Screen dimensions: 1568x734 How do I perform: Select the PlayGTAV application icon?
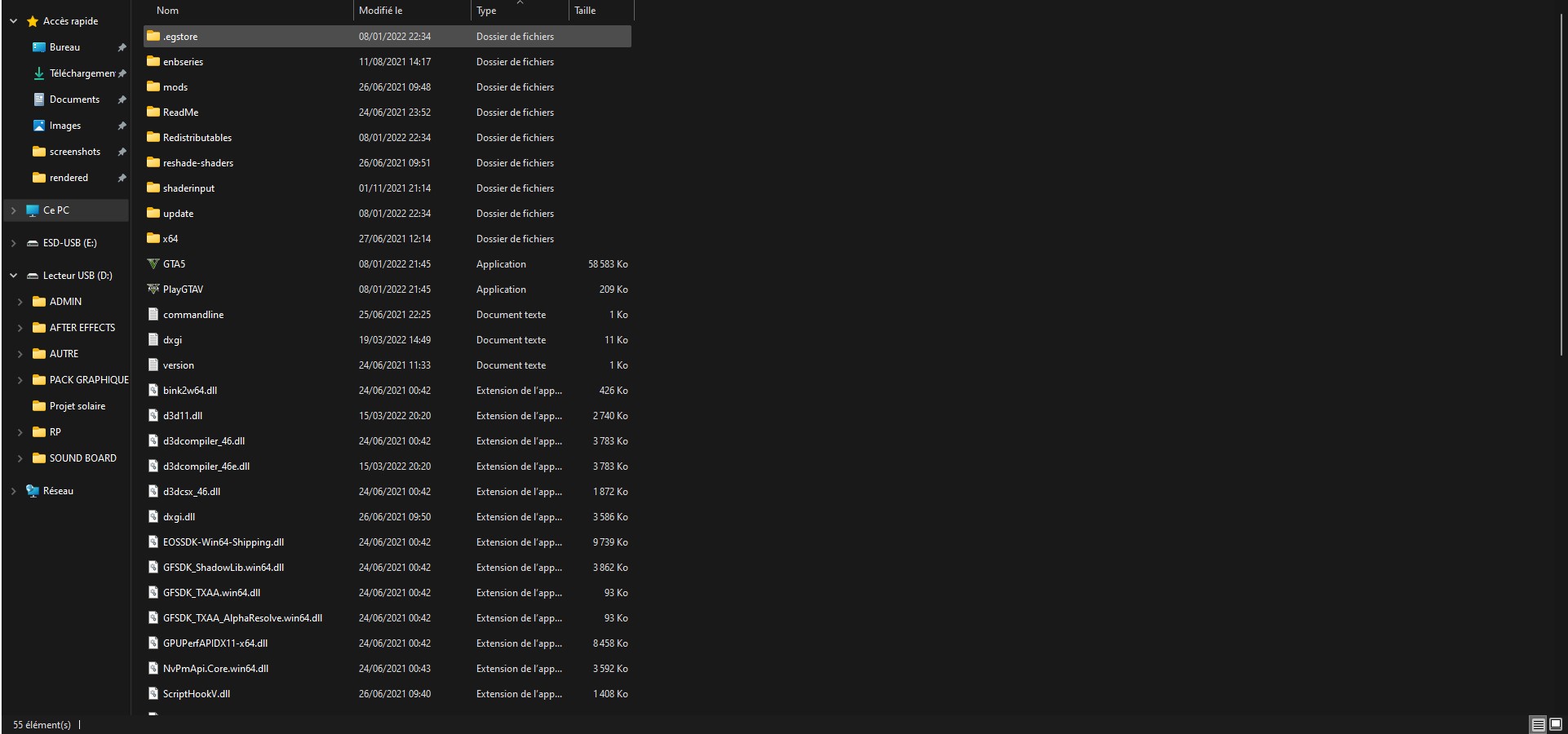point(153,290)
